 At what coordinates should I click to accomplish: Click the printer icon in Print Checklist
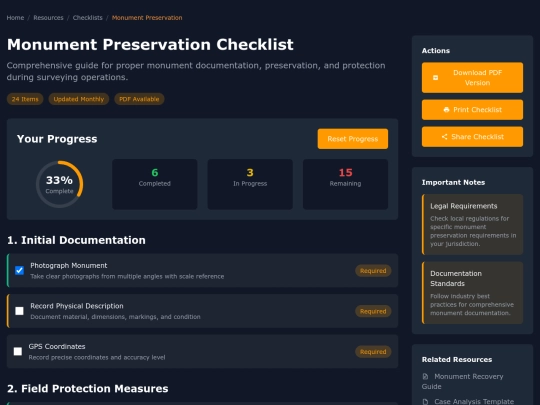coord(446,110)
